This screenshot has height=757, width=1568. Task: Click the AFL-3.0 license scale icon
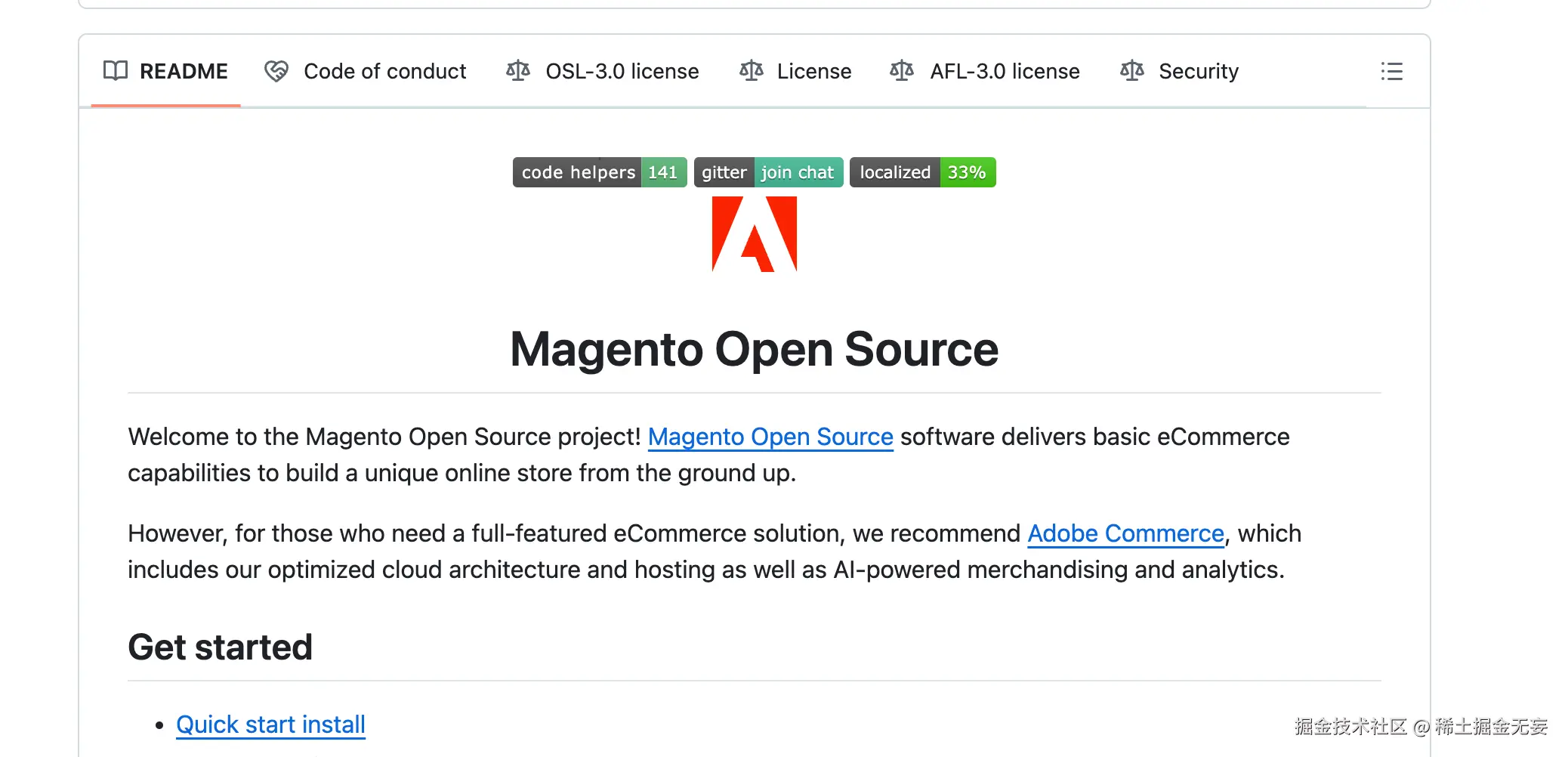(x=902, y=71)
